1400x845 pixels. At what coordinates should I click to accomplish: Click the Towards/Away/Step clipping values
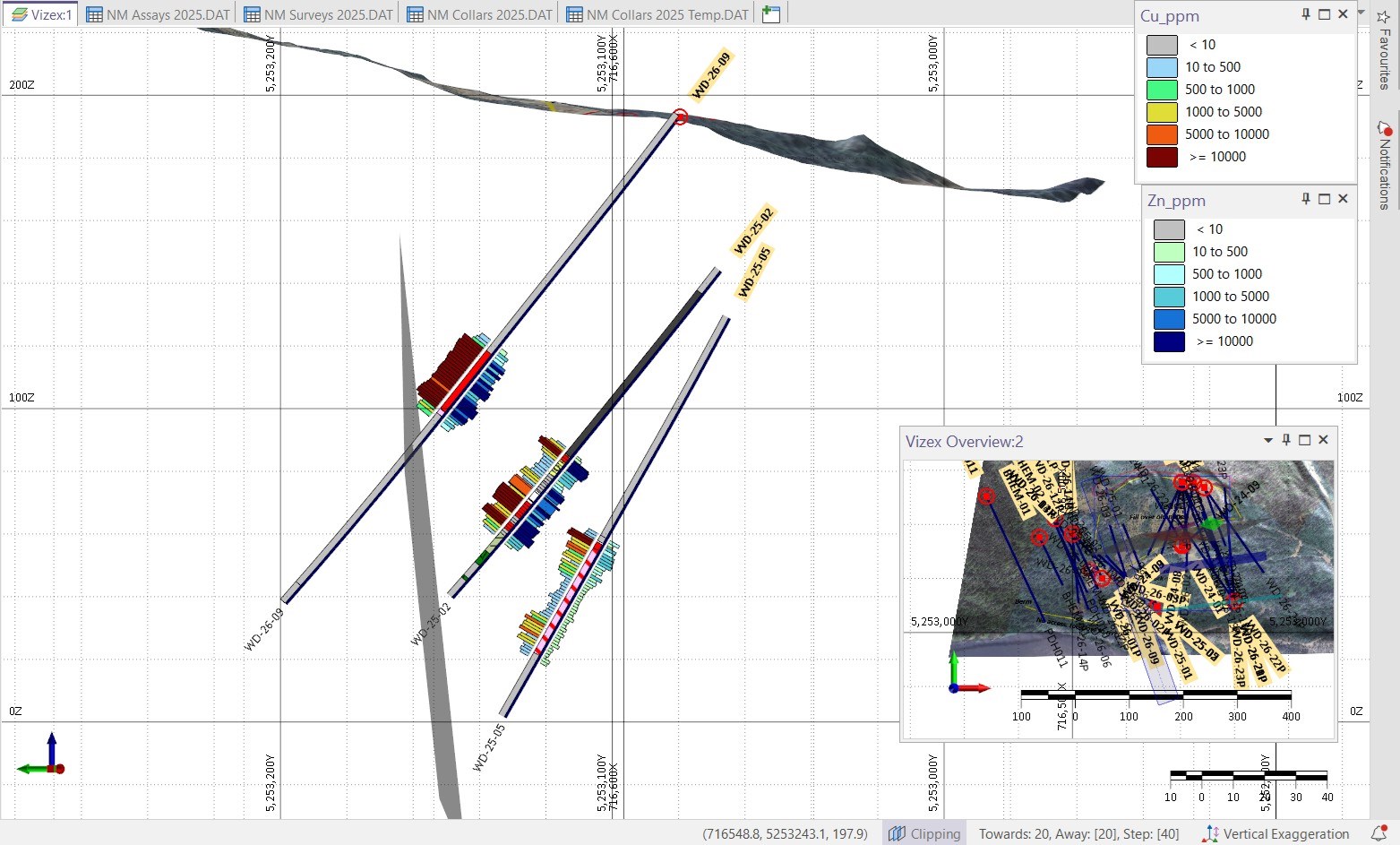coord(1078,833)
